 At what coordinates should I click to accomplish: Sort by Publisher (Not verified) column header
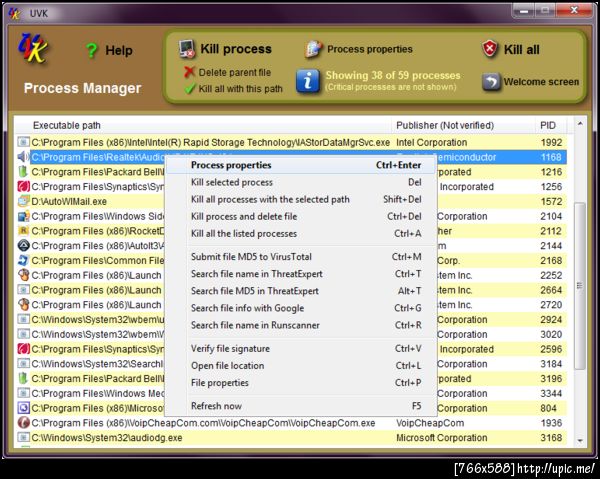[463, 125]
